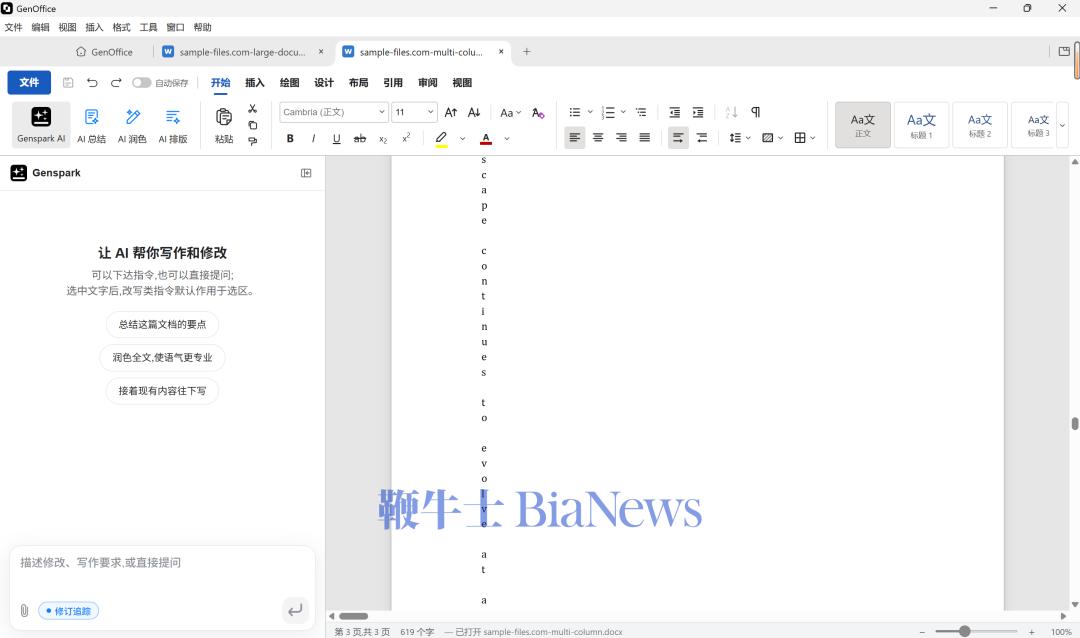1080x638 pixels.
Task: Click the yellow highlight color pen
Action: pyautogui.click(x=442, y=138)
